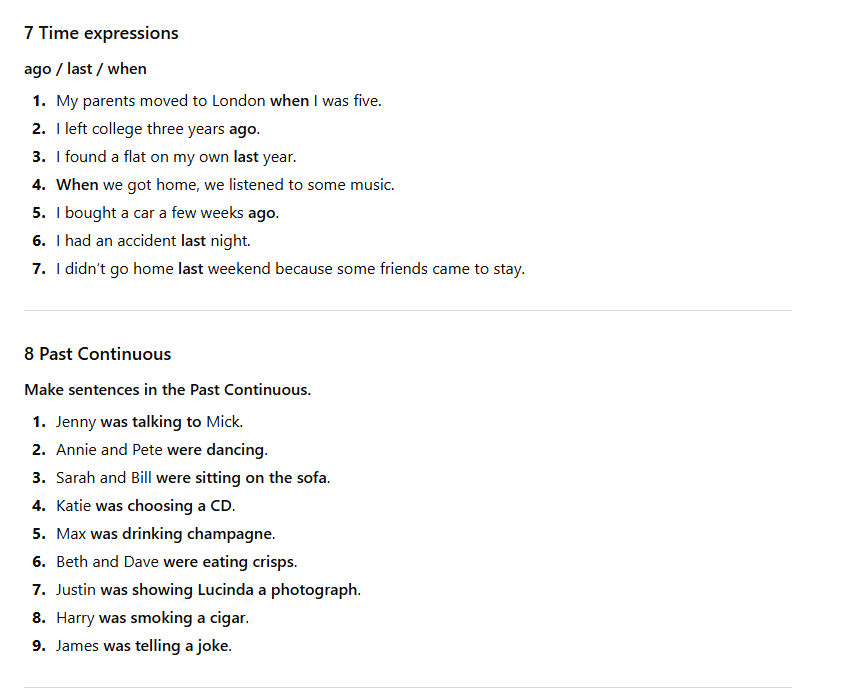Click the "ago / last / when" subheading
Screen dimensions: 858x689
coord(85,69)
